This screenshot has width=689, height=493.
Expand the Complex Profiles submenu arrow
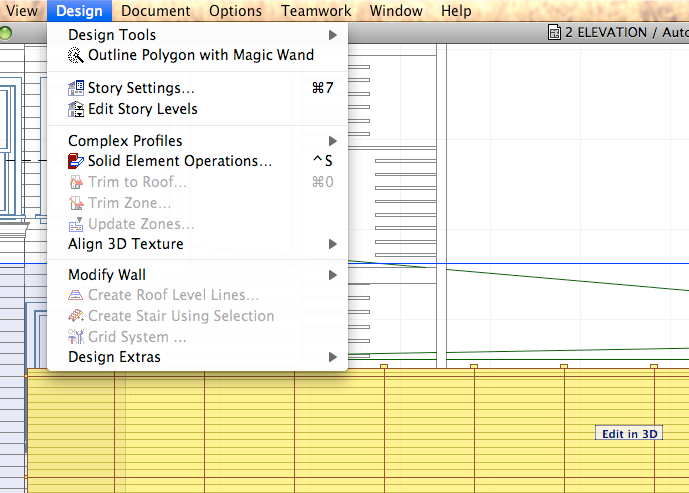coord(333,141)
